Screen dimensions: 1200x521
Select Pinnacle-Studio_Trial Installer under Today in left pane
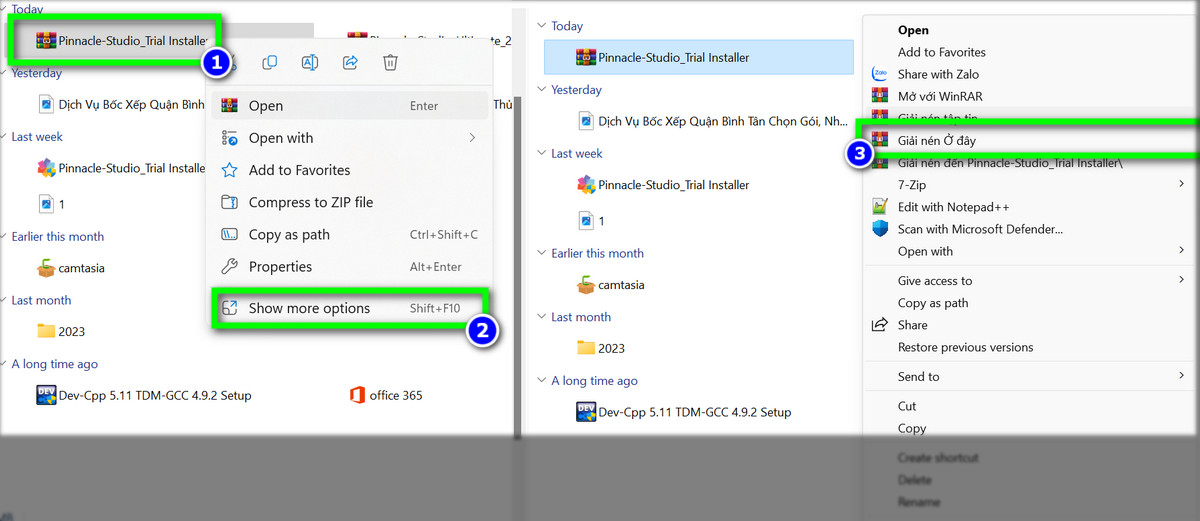[120, 41]
